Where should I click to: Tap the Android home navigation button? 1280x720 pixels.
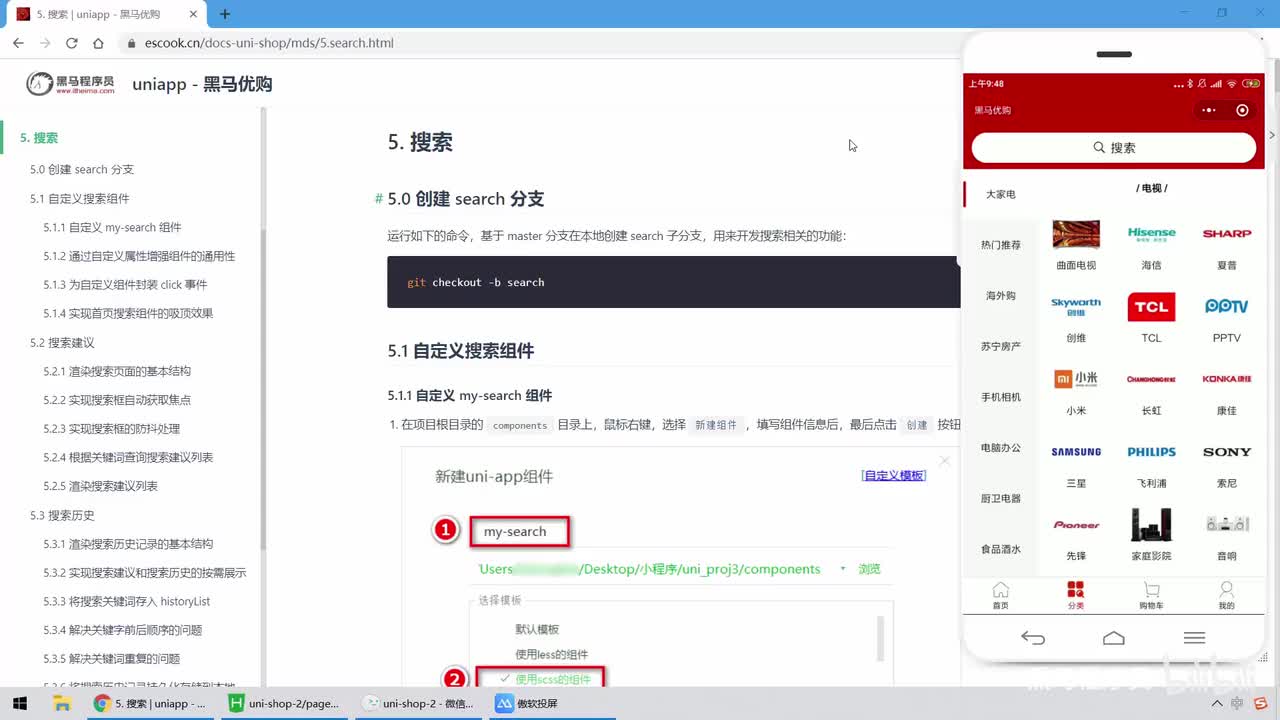(1113, 638)
